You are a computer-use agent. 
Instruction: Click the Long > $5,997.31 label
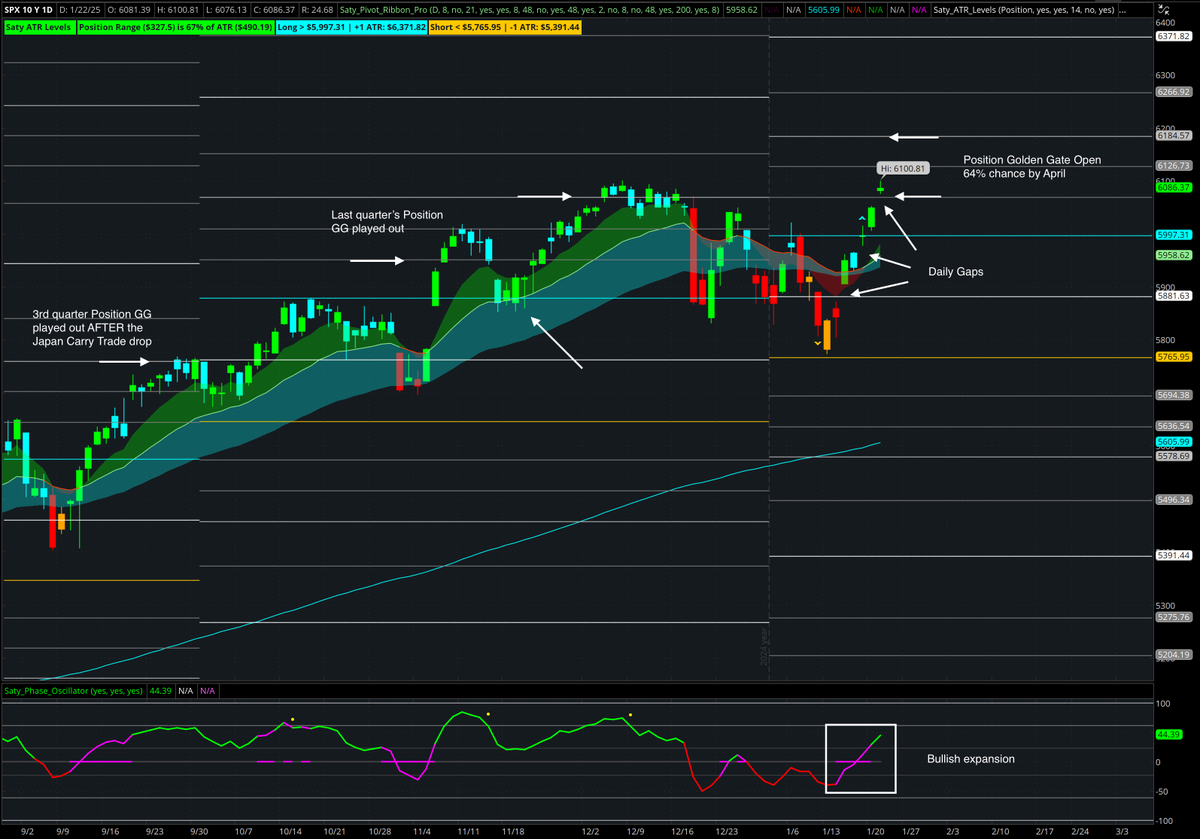[354, 26]
